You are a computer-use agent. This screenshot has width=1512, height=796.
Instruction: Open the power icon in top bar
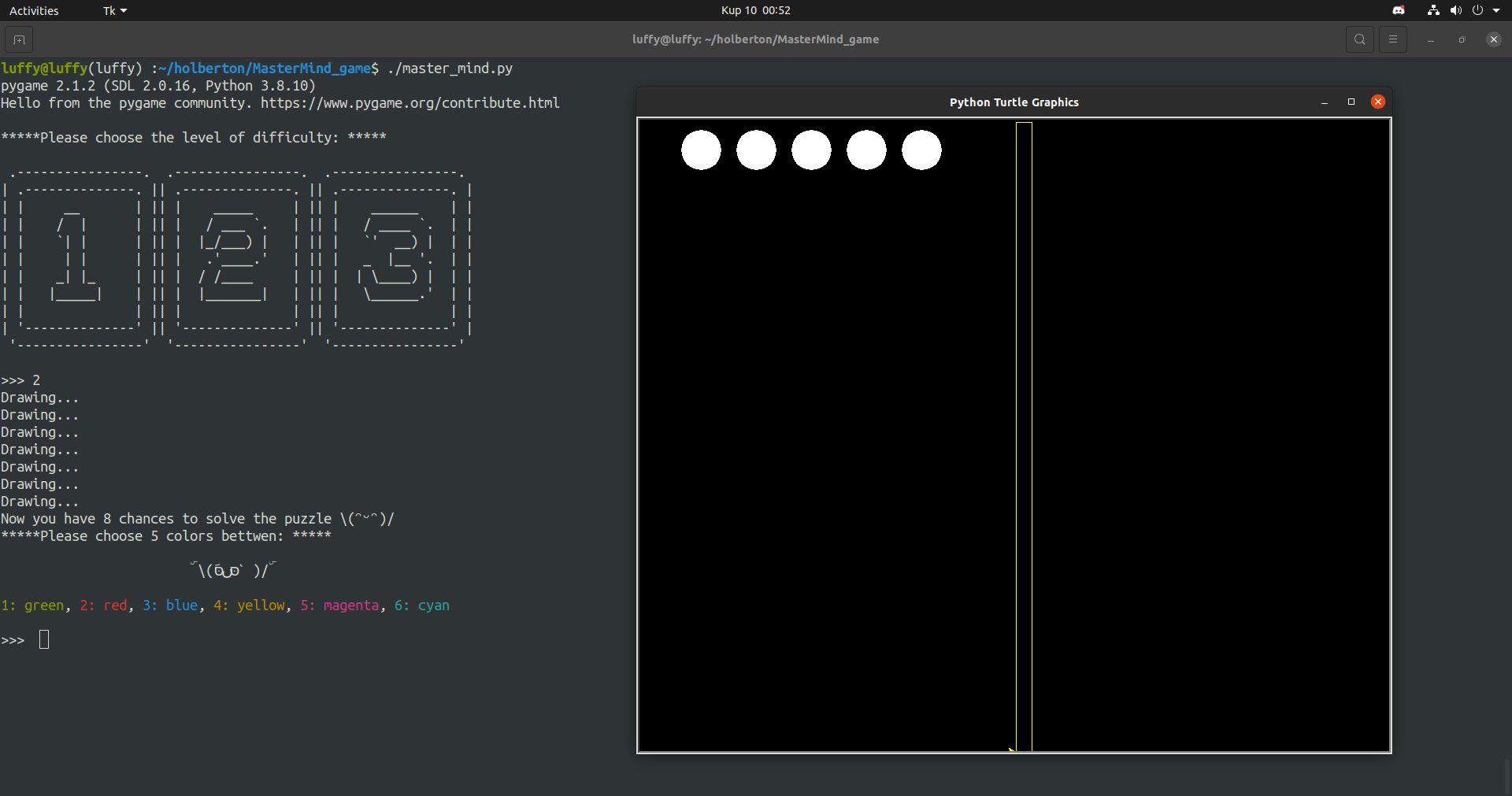tap(1477, 10)
